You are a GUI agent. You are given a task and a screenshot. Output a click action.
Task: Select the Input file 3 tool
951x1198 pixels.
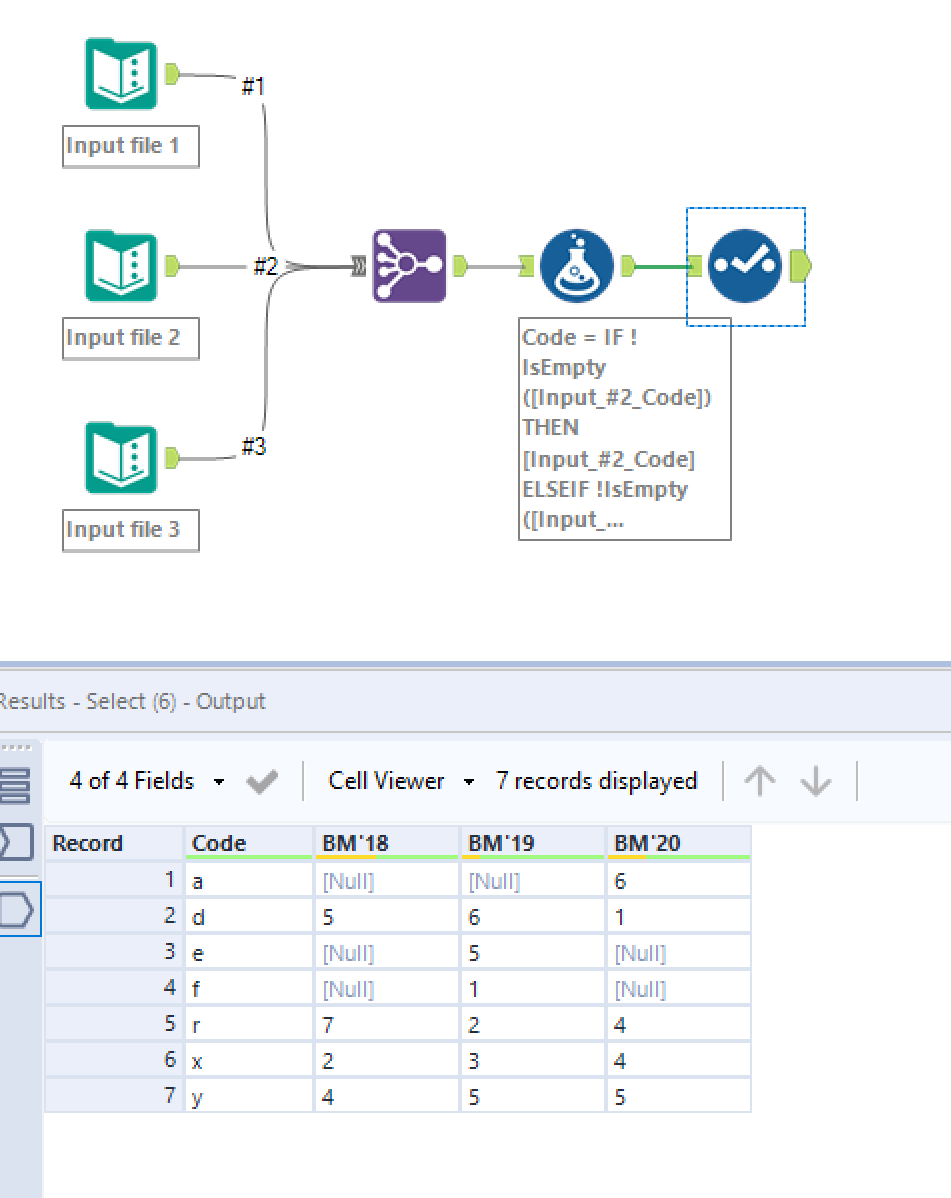[120, 458]
